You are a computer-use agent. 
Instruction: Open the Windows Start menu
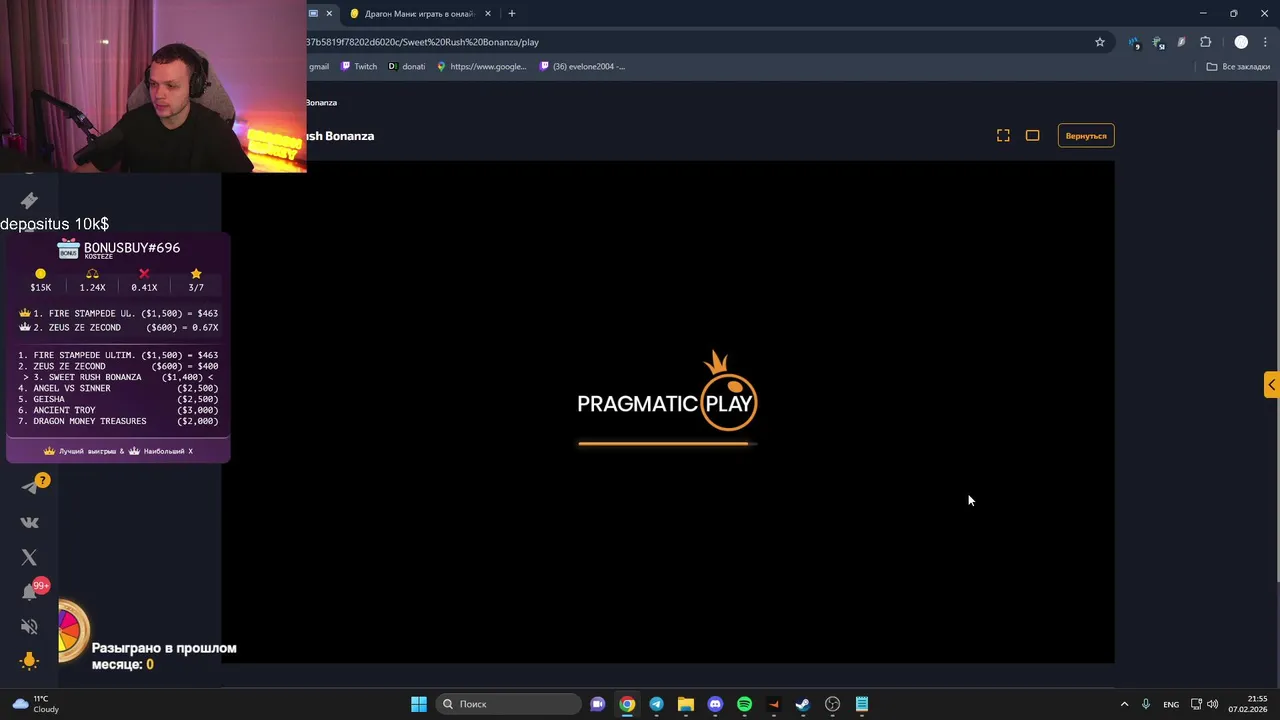coord(419,704)
